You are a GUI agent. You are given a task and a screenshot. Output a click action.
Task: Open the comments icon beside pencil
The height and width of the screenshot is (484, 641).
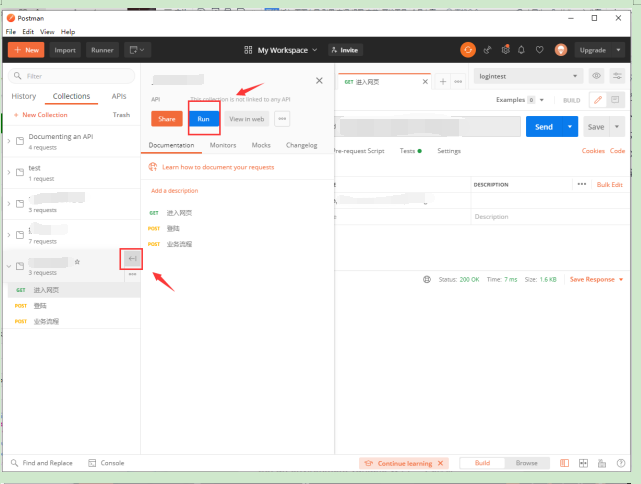(x=615, y=100)
